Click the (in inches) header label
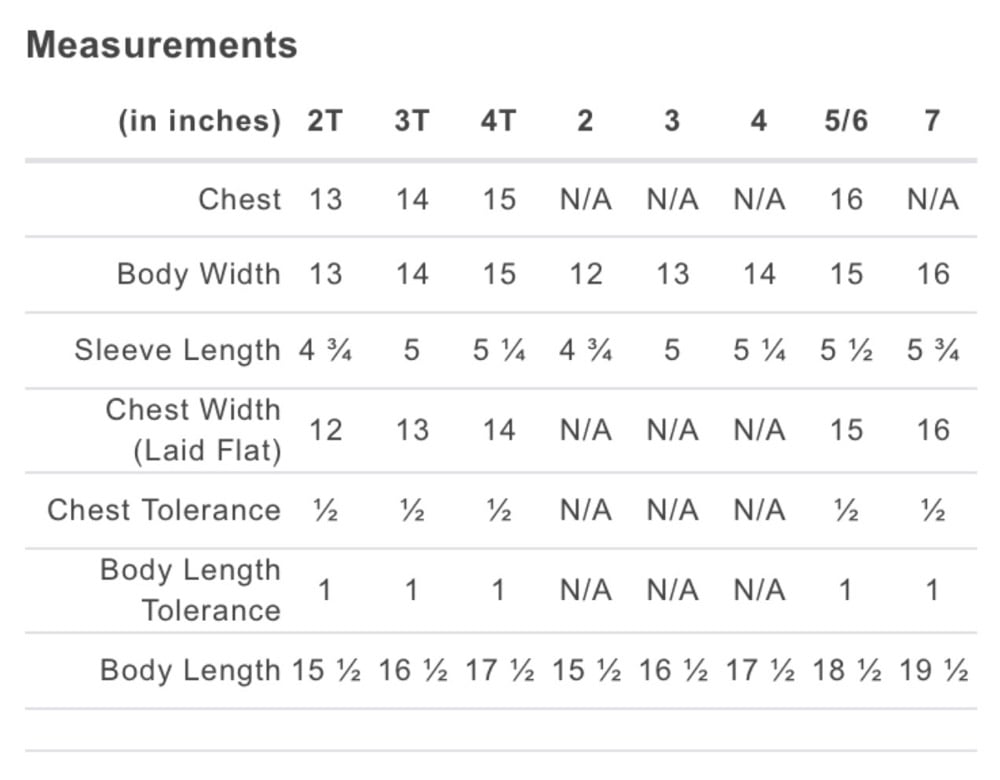1000x780 pixels. coord(200,121)
